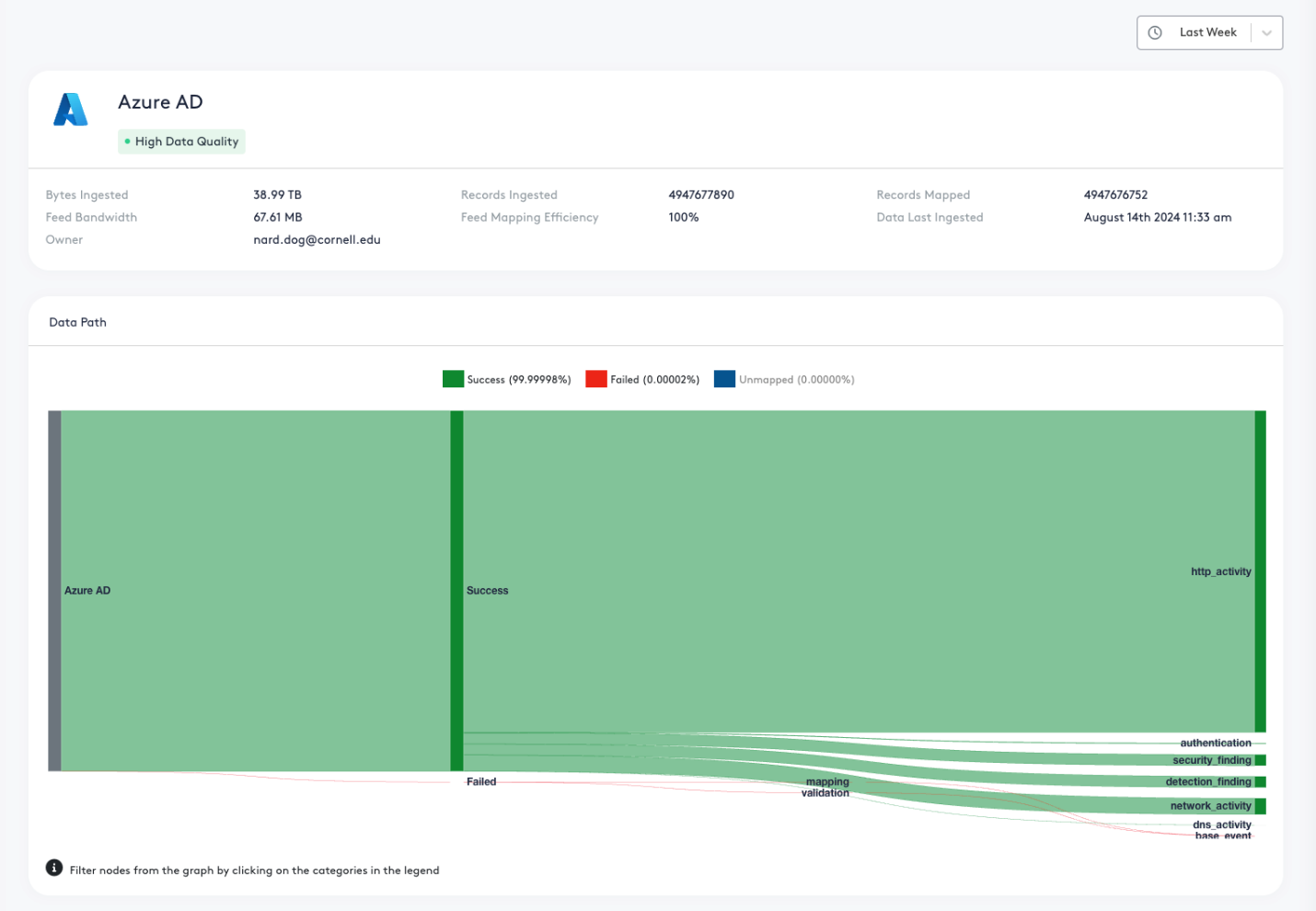Click the Records Mapped label
1316x911 pixels.
[923, 195]
